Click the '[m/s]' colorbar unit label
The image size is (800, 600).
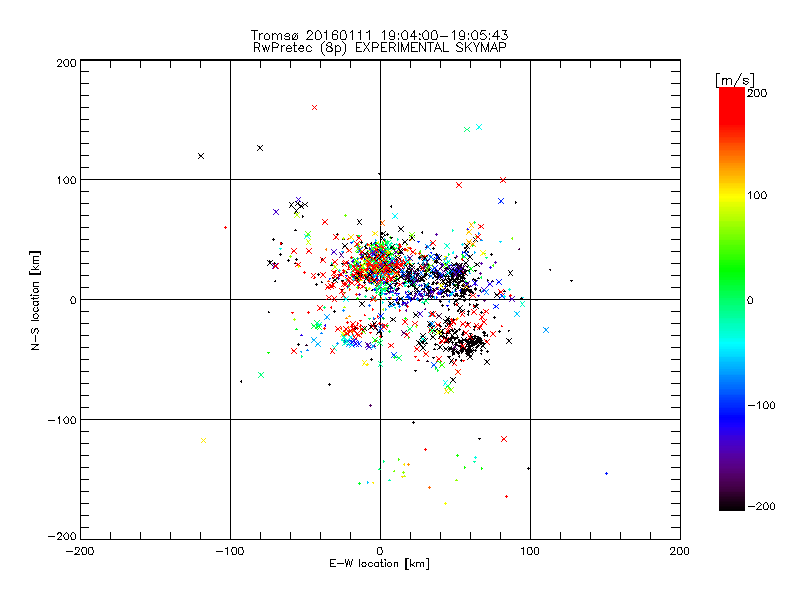[x=735, y=80]
